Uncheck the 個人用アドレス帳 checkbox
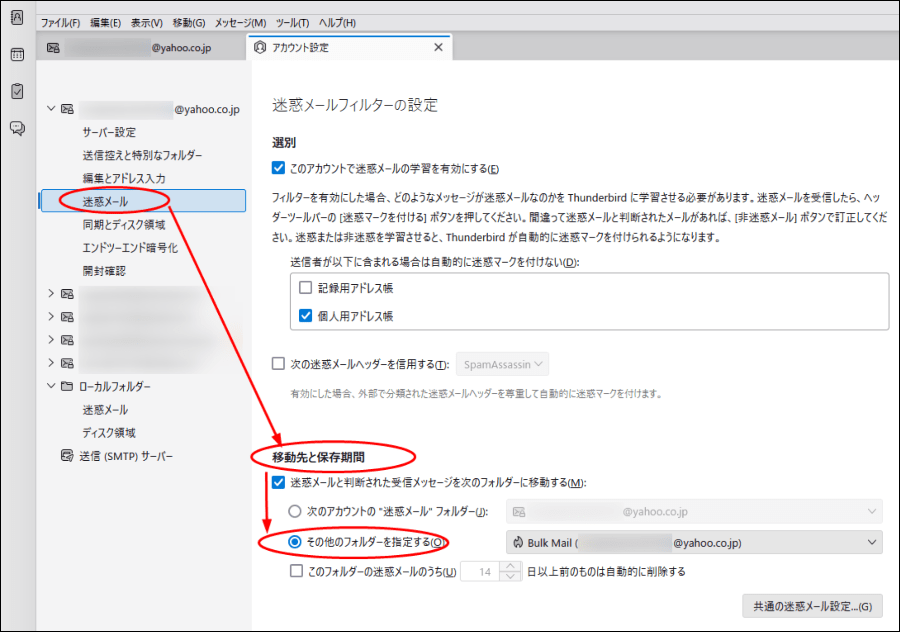900x632 pixels. point(305,315)
